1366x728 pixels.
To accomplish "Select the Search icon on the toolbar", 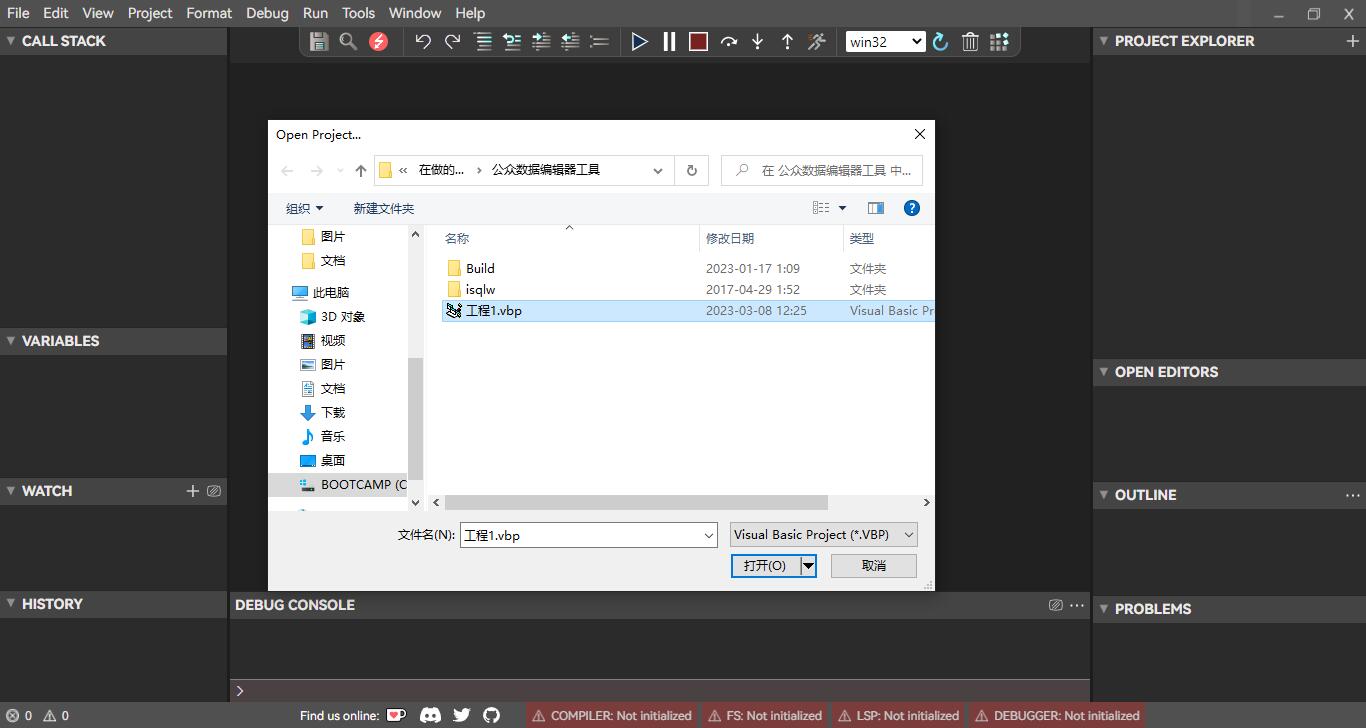I will click(x=347, y=41).
